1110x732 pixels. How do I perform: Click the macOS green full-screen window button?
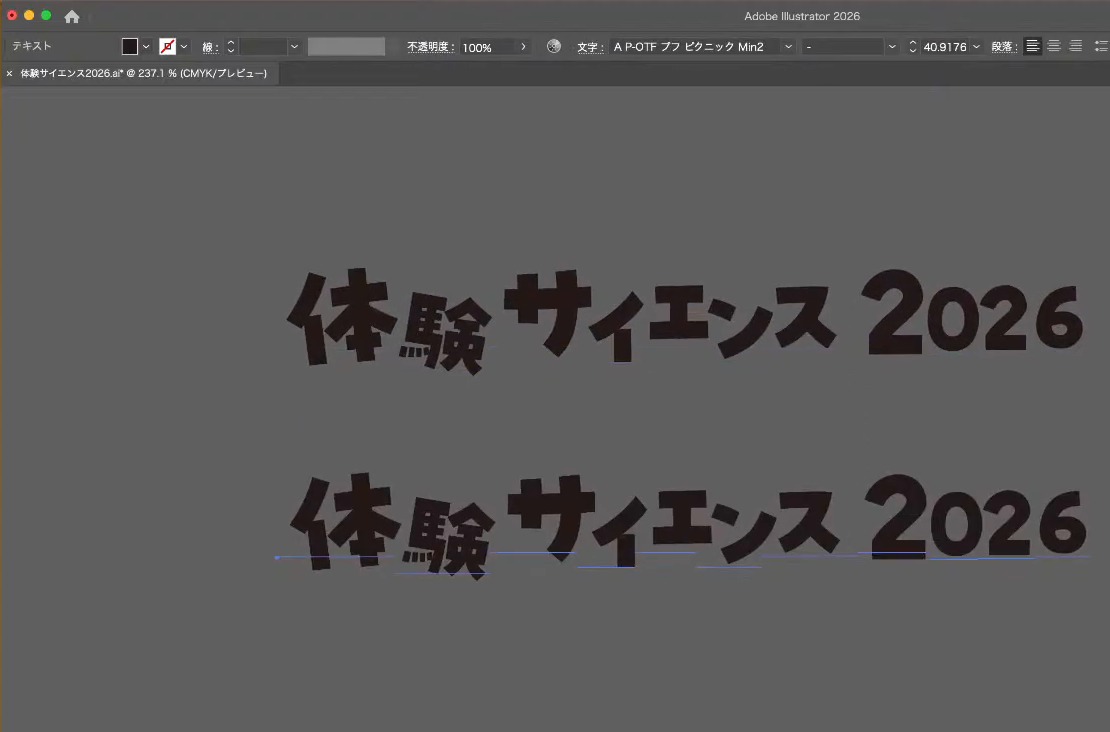click(x=46, y=16)
